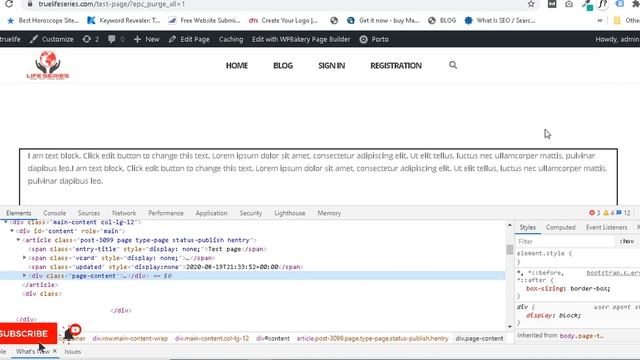The image size is (640, 360).
Task: Click Edit with WPBakery Page Builder
Action: pos(301,39)
